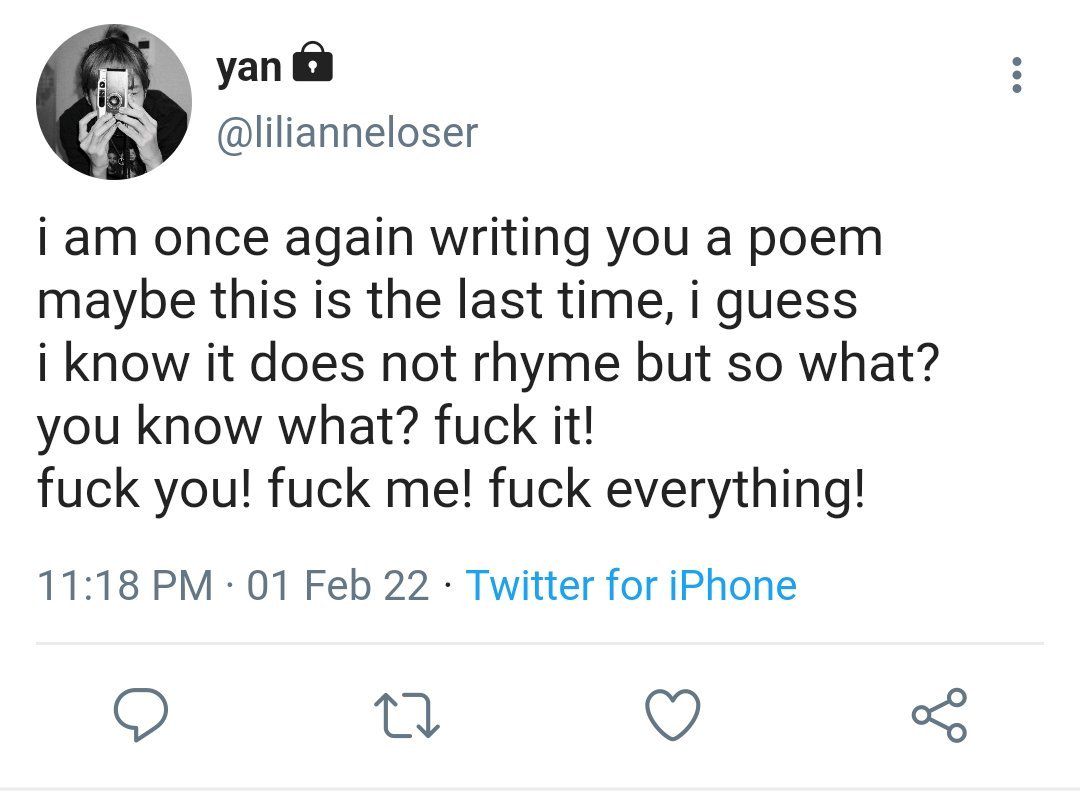Click the padlock icon beside yan

(313, 62)
